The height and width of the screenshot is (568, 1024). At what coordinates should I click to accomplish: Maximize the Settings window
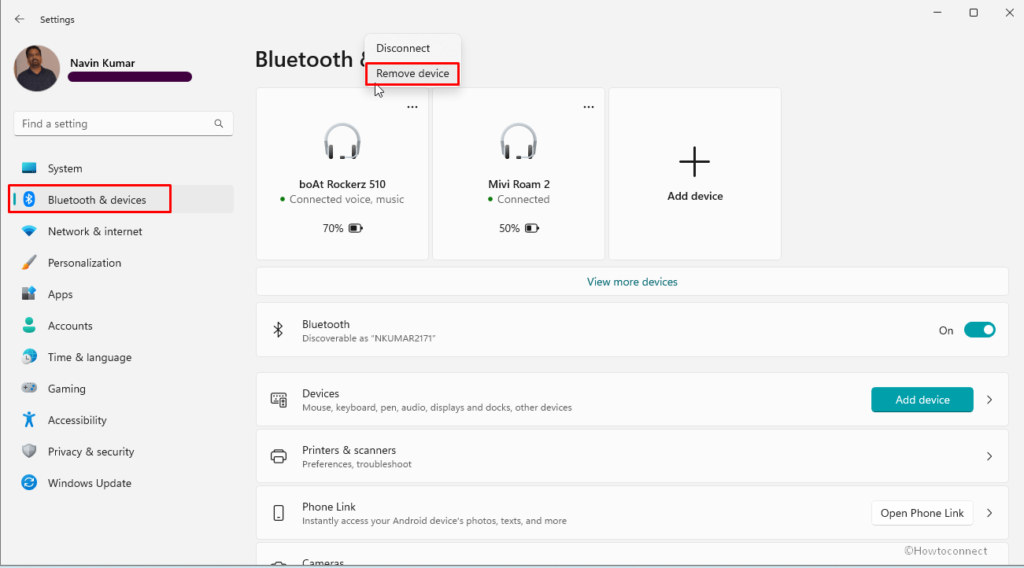click(973, 12)
